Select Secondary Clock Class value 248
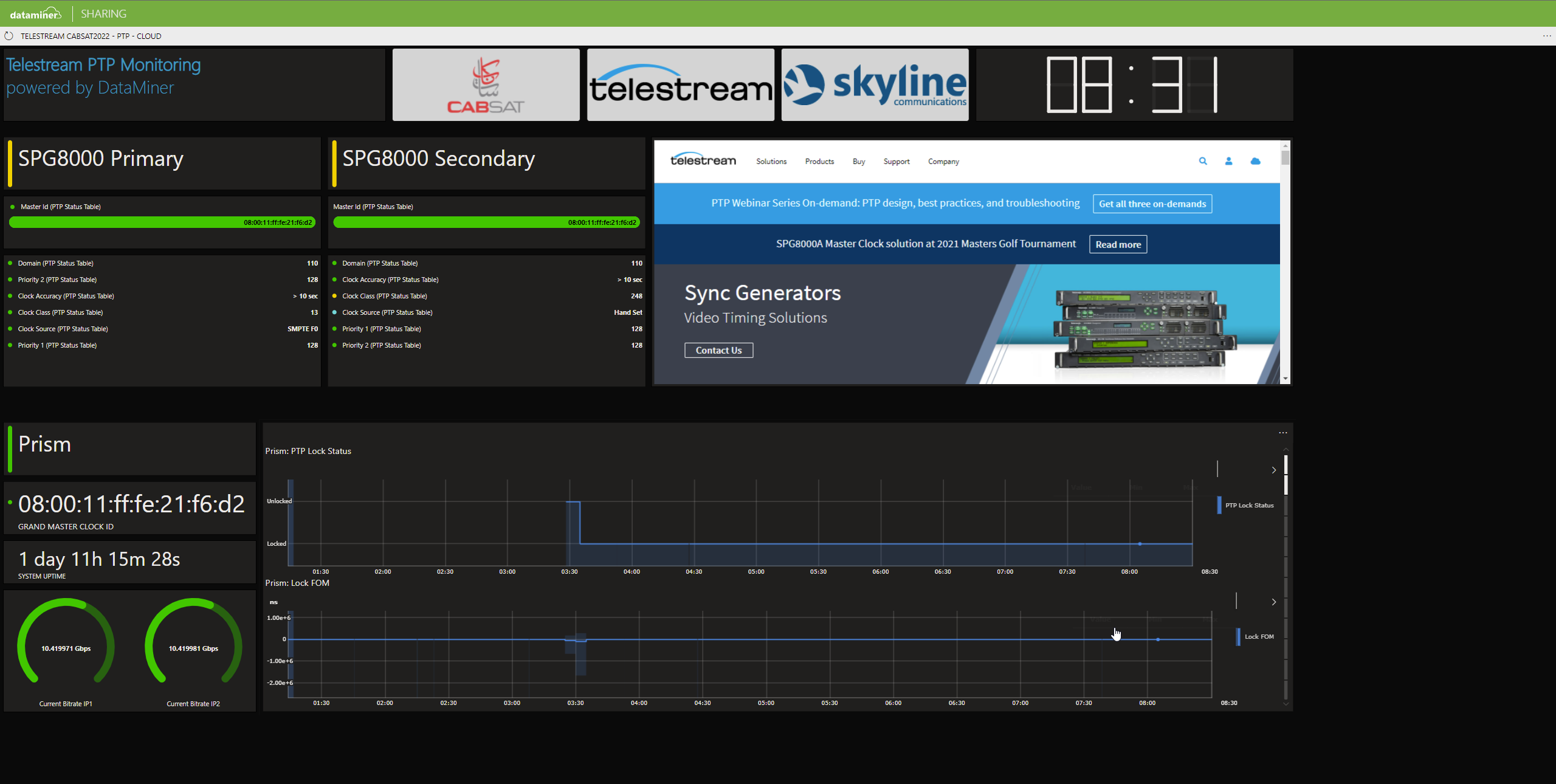The height and width of the screenshot is (784, 1556). (636, 296)
